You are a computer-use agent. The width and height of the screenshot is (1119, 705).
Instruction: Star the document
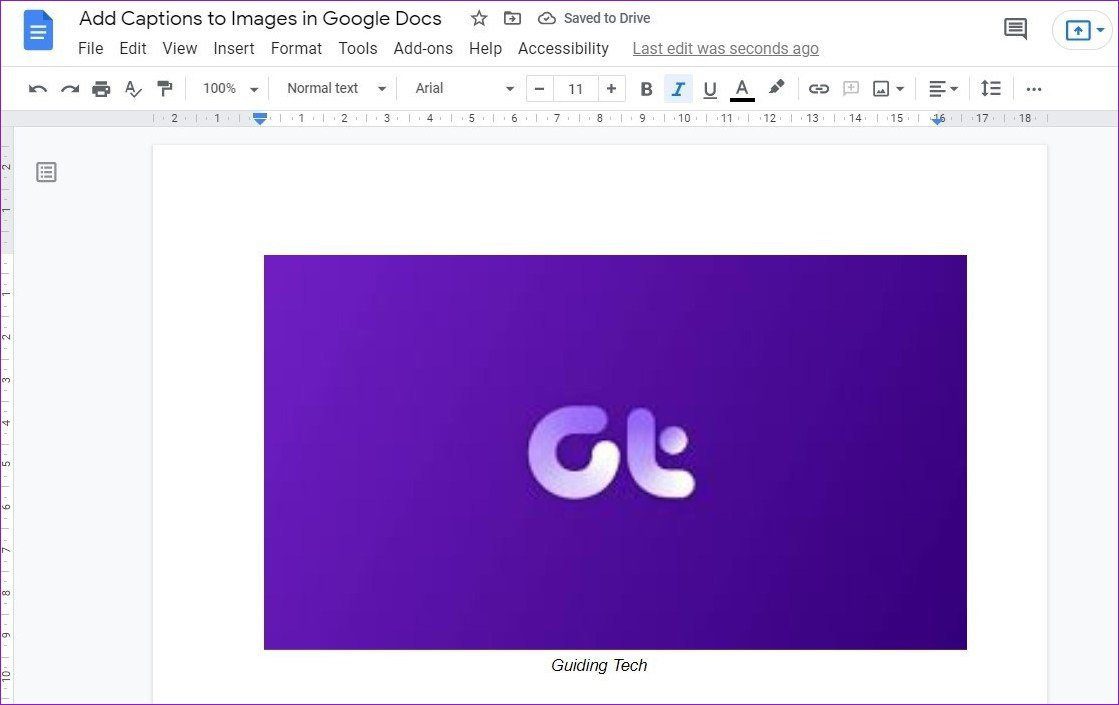(479, 19)
